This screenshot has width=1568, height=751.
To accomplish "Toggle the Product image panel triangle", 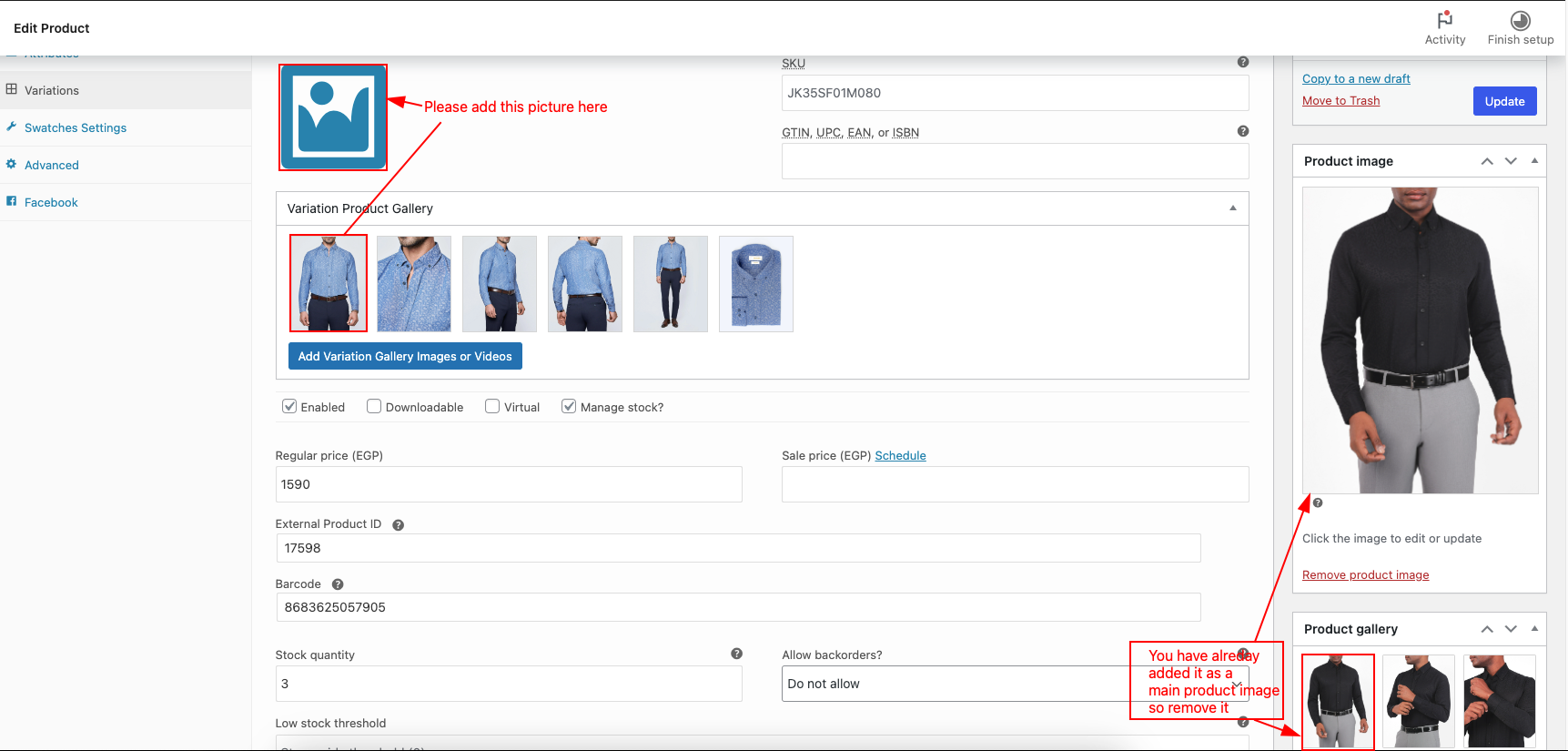I will pyautogui.click(x=1534, y=161).
